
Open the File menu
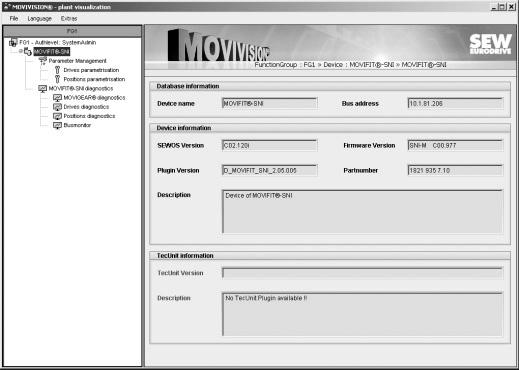(x=14, y=19)
